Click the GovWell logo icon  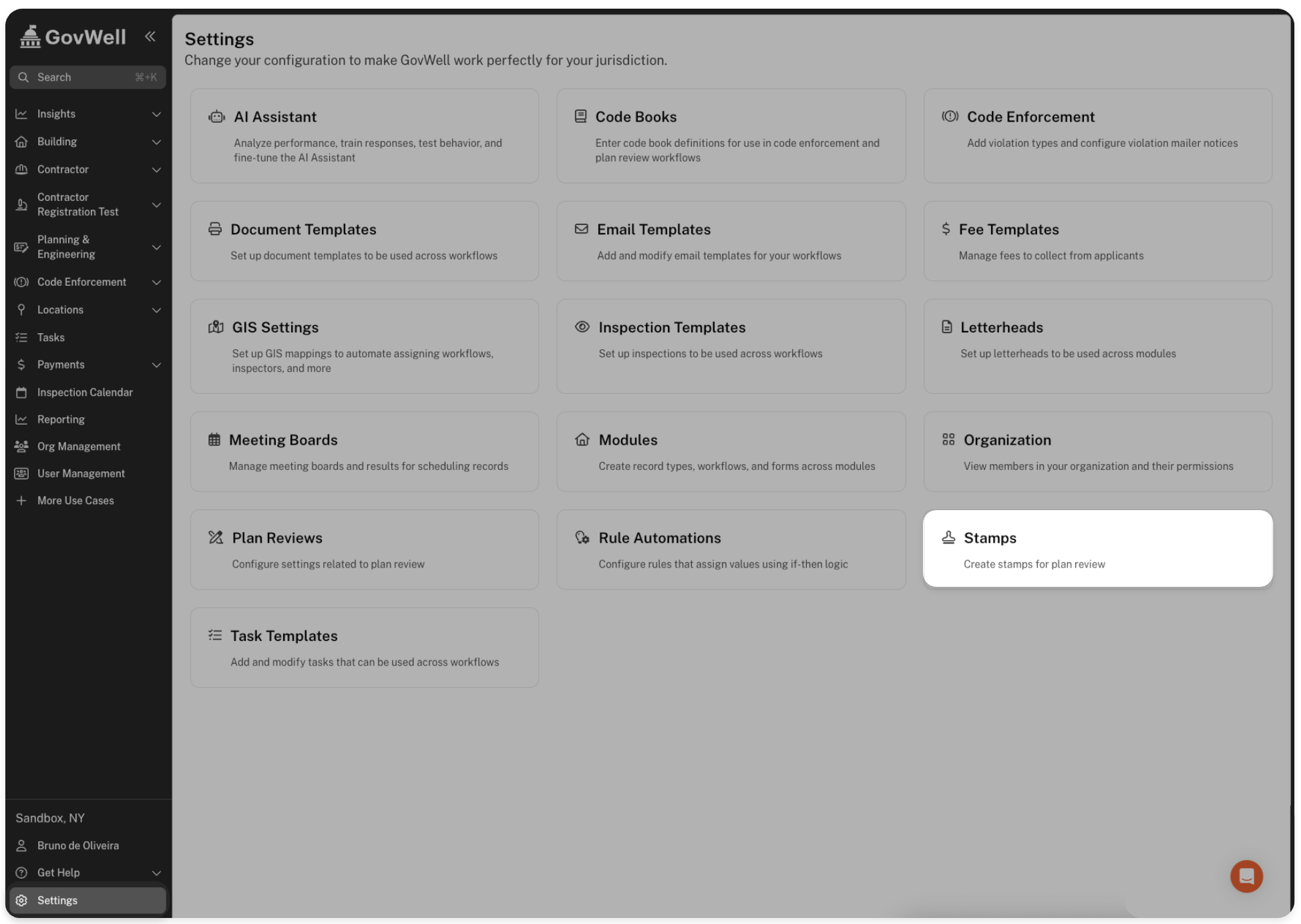(30, 37)
